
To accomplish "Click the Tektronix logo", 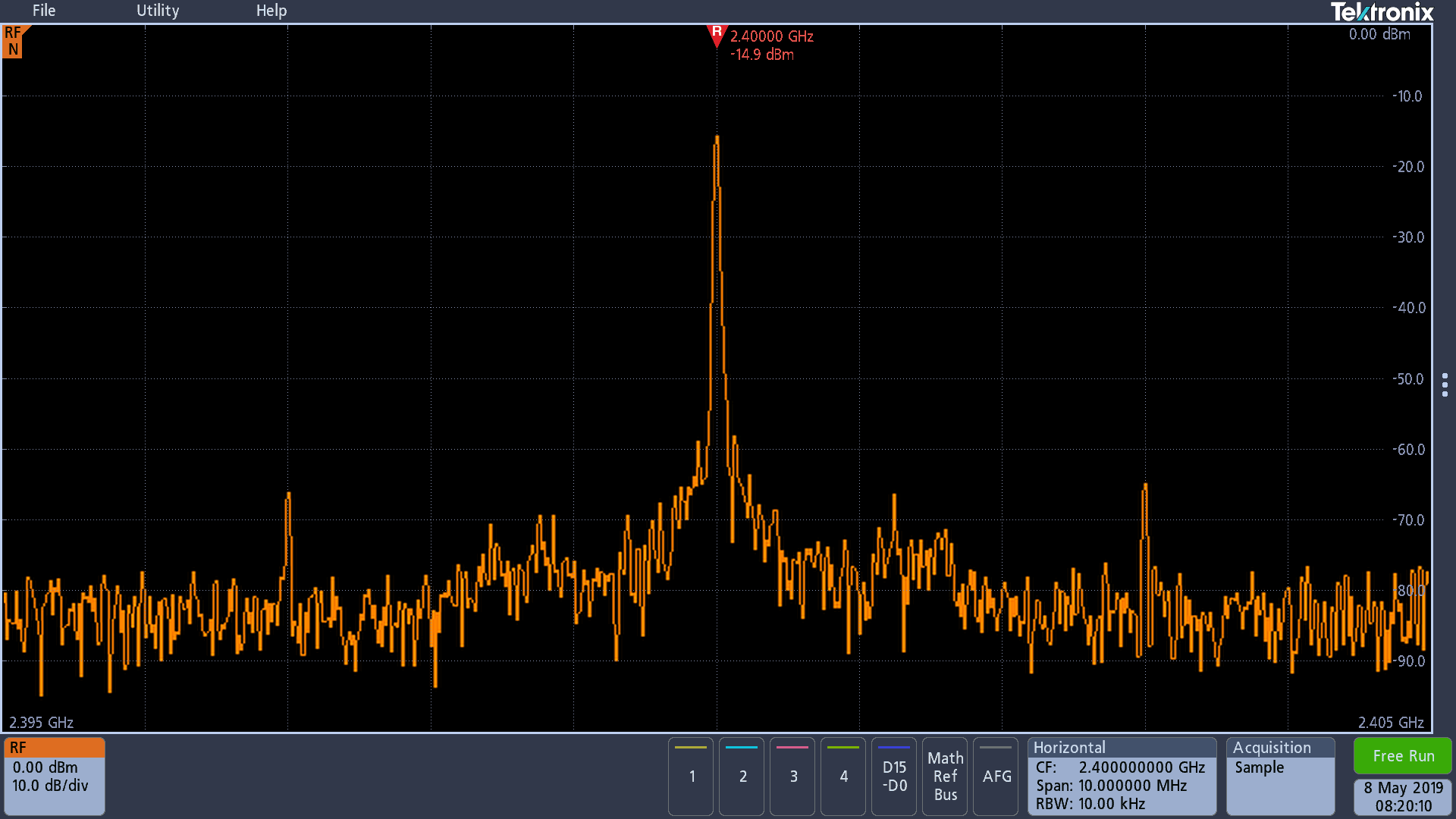I will tap(1382, 12).
